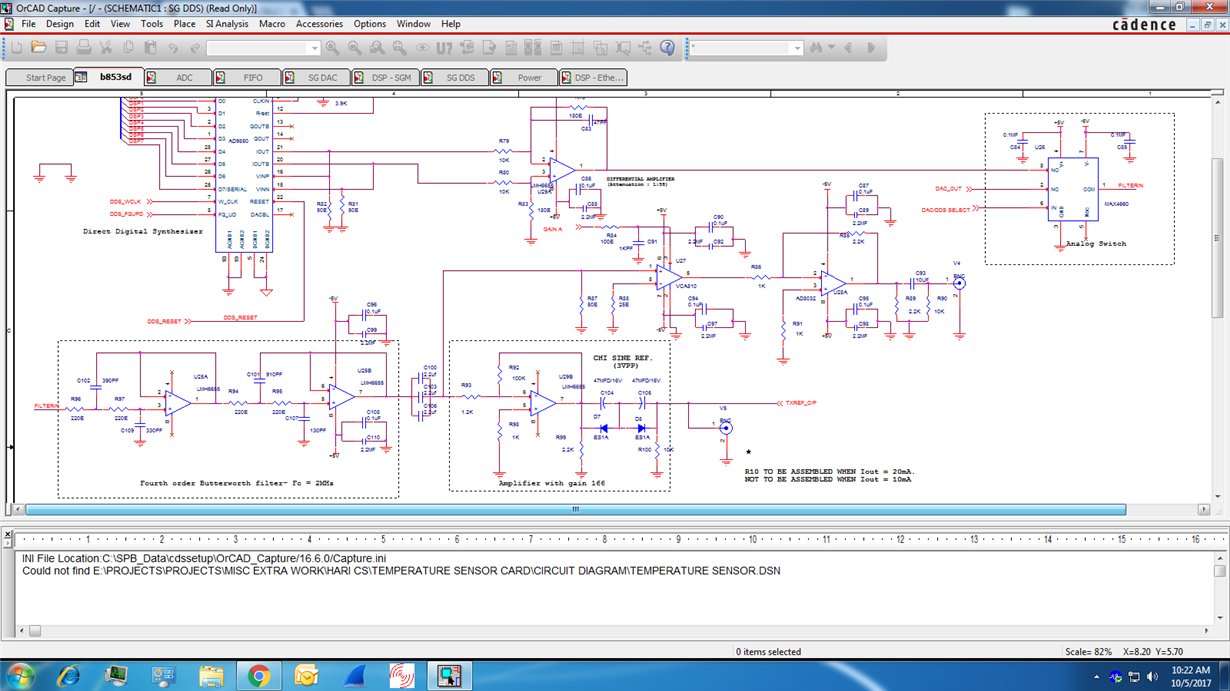Image resolution: width=1230 pixels, height=691 pixels.
Task: Switch to the FIFO schematic tab
Action: tap(247, 77)
